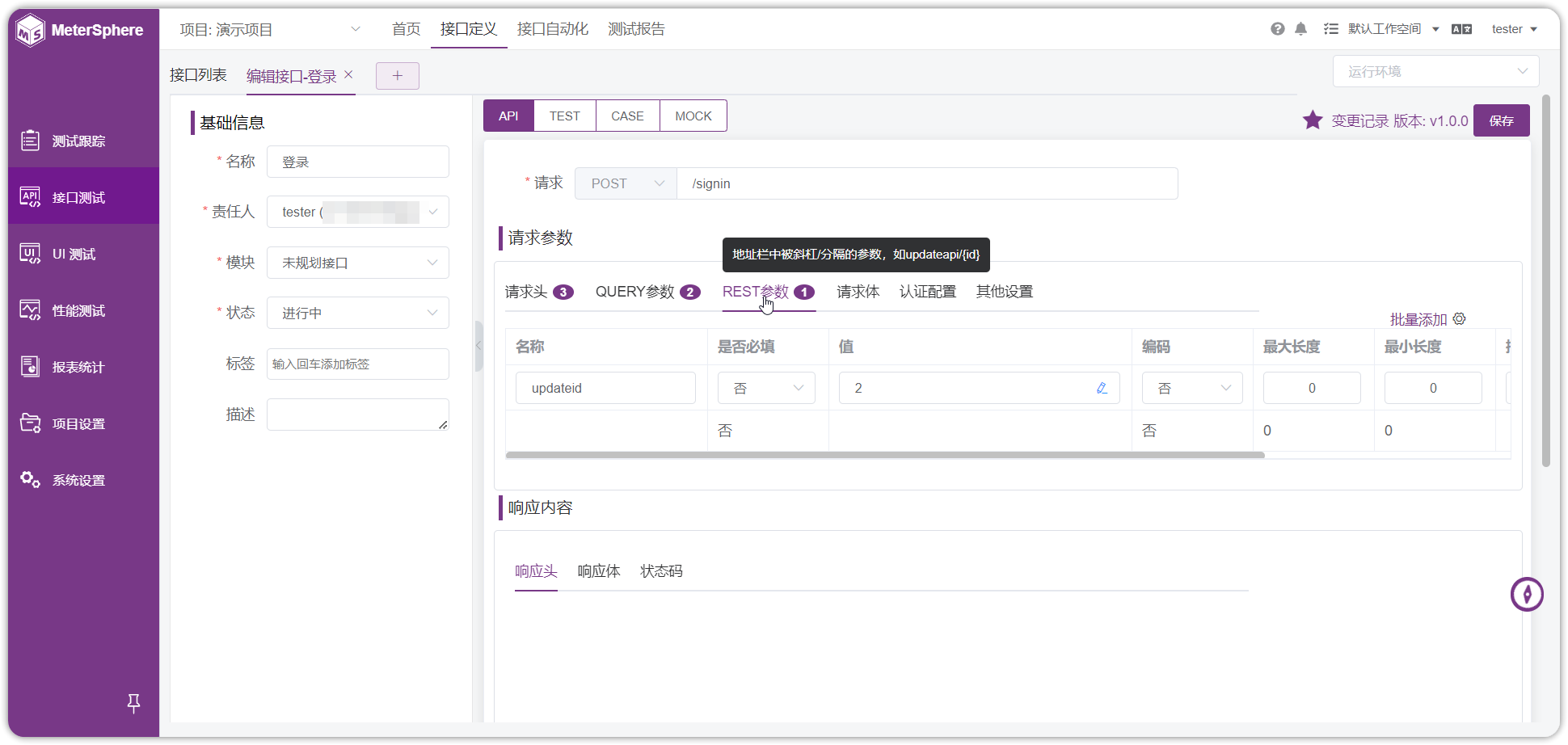Open the 状态 进行中 dropdown
Viewport: 1568px width, 745px height.
tap(358, 313)
